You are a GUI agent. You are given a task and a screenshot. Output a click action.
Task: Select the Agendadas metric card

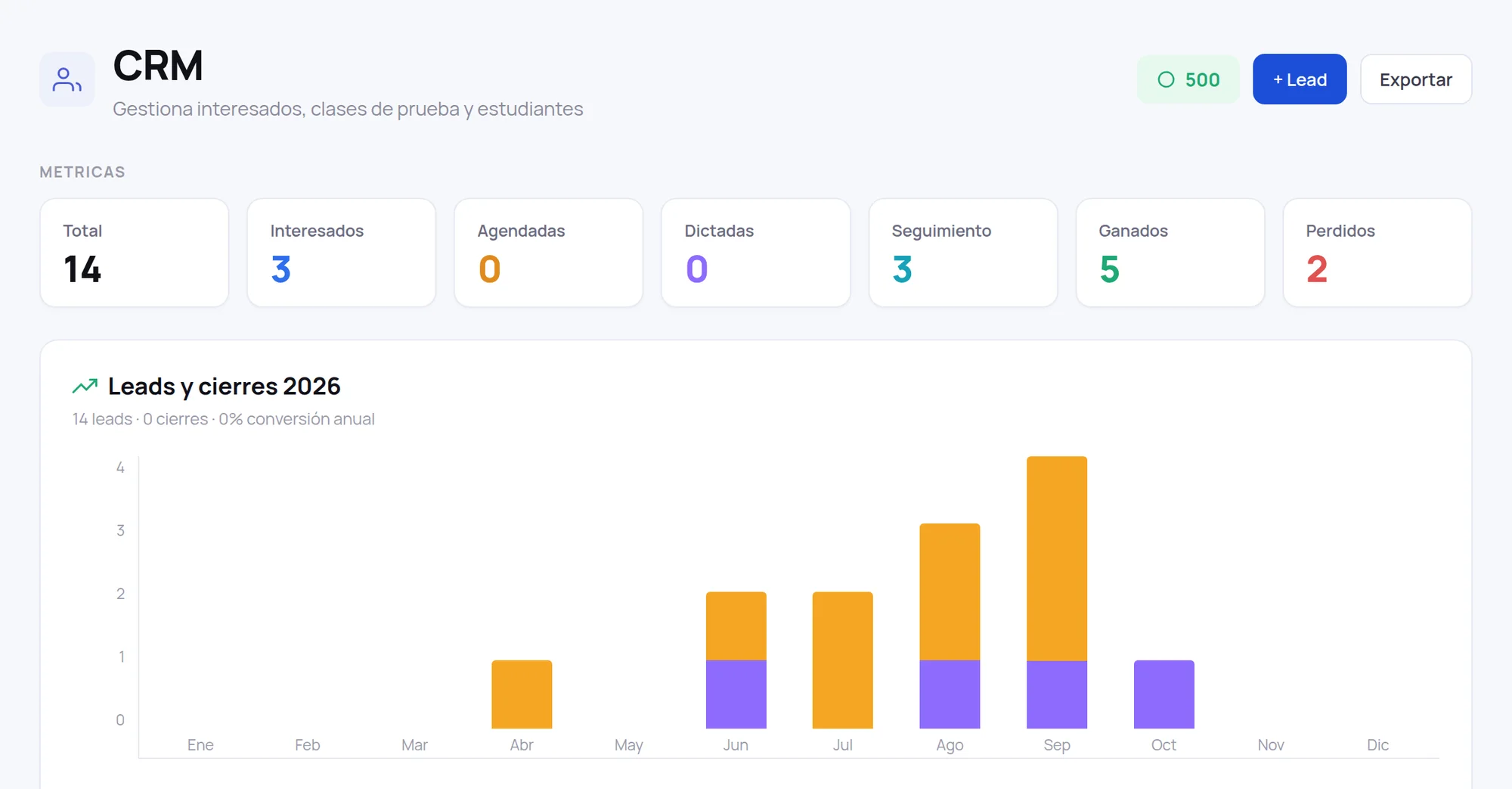coord(549,253)
